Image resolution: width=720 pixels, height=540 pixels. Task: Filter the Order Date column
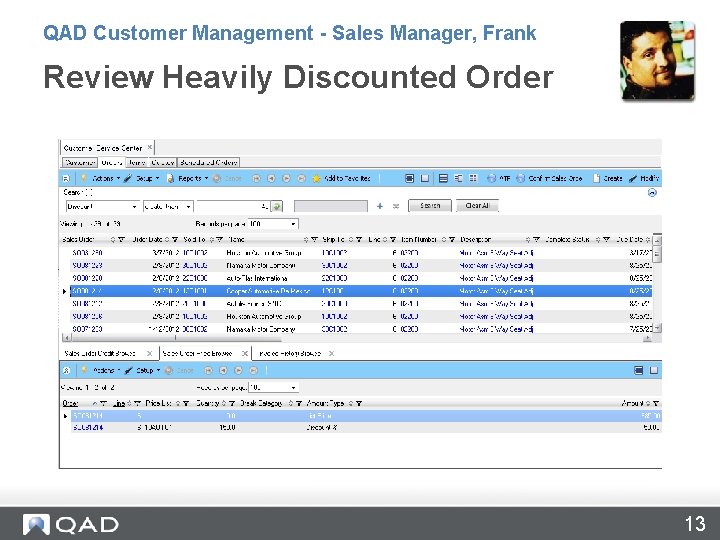coord(175,239)
